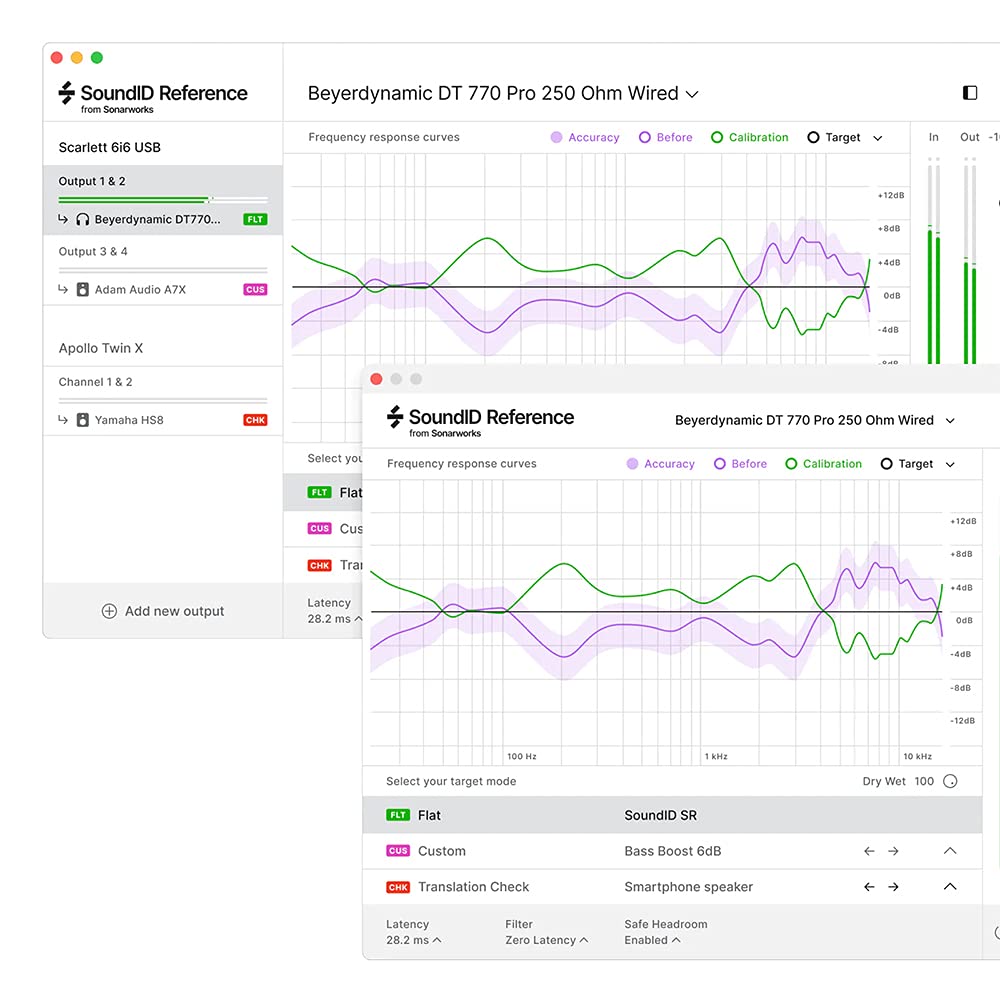Select the Translation Check target mode

click(x=473, y=887)
